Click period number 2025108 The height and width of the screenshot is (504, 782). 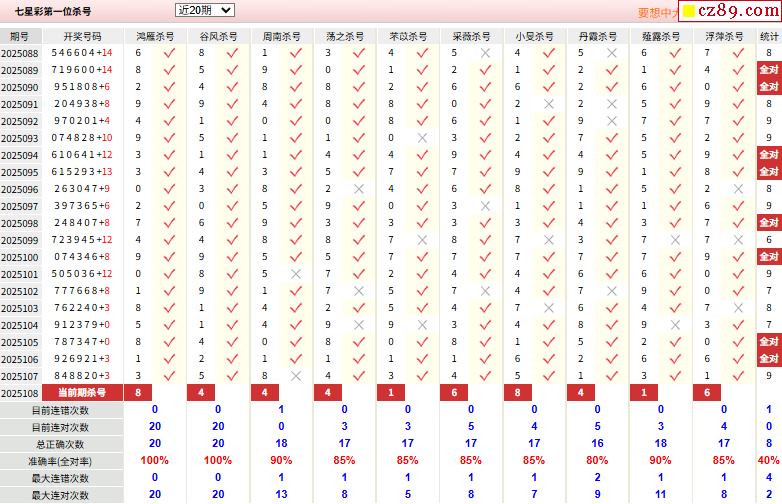click(19, 393)
